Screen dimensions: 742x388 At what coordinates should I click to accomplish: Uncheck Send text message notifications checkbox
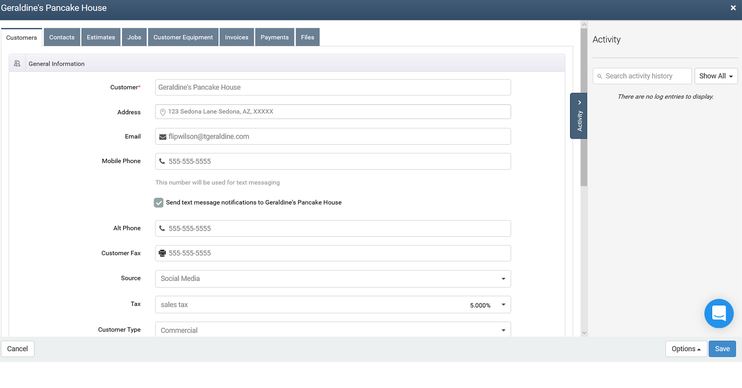(159, 203)
